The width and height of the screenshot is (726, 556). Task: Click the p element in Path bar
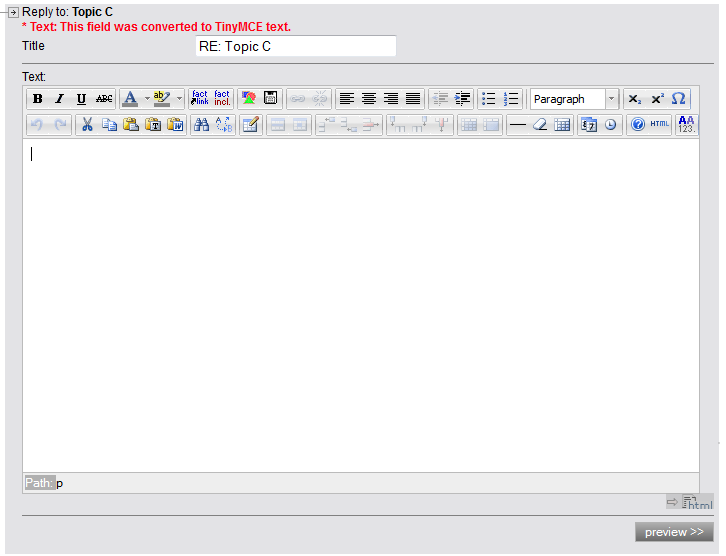pos(59,483)
